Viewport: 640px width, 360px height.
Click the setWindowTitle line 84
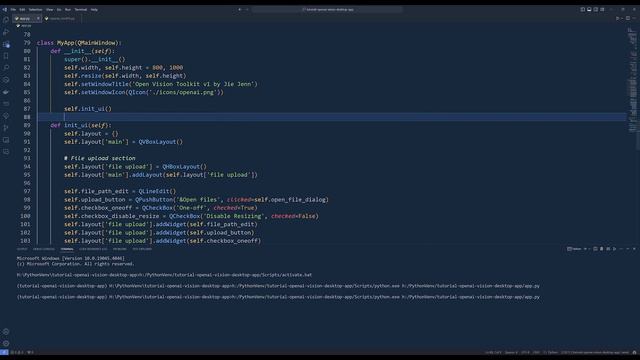click(161, 84)
